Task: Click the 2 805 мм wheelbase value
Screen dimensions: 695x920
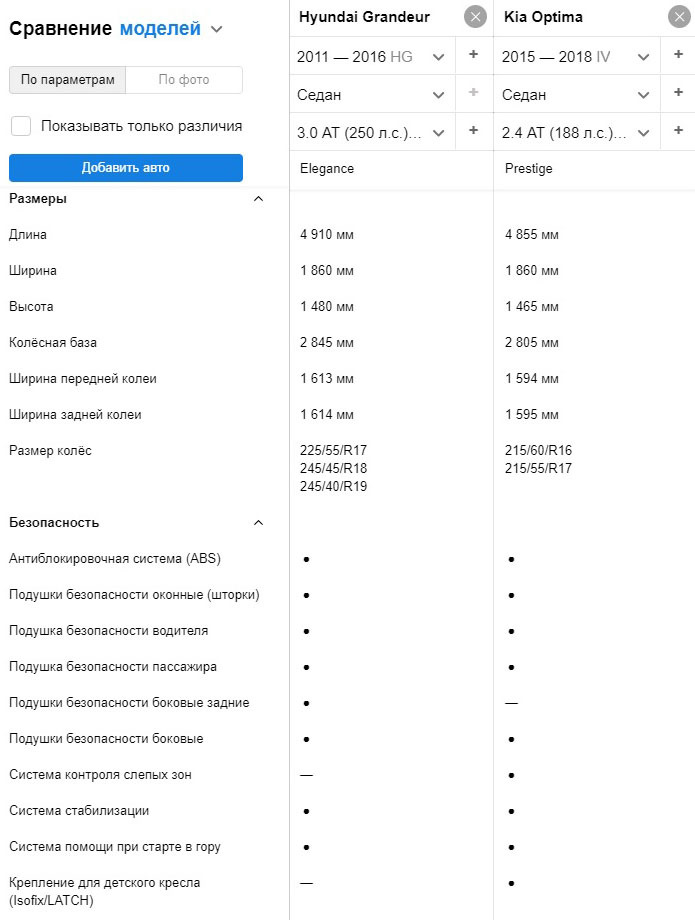Action: pos(531,343)
